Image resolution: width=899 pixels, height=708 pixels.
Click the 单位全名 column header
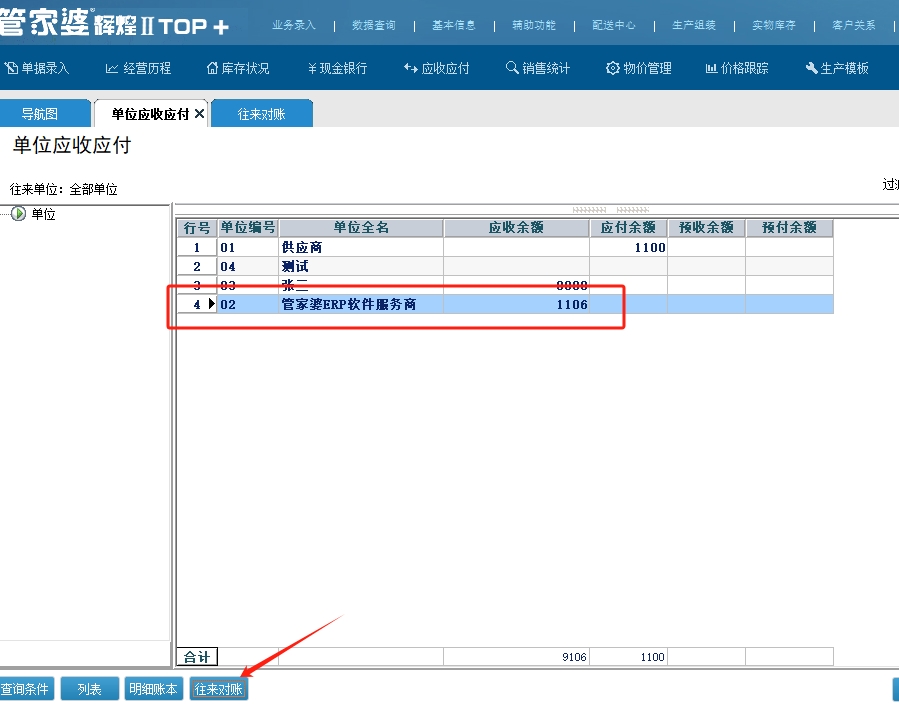pyautogui.click(x=361, y=228)
